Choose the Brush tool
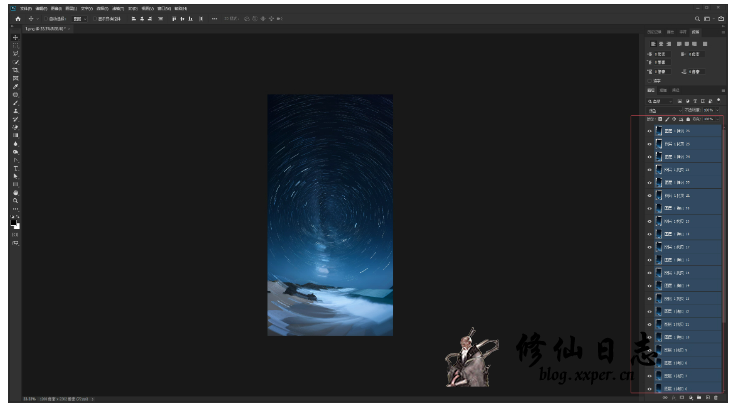This screenshot has width=733, height=407. tap(15, 102)
